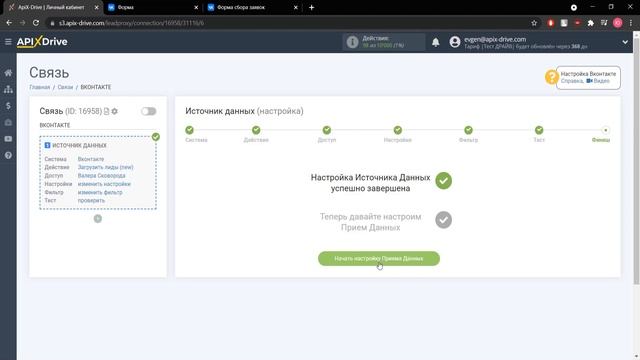Open browser extensions puzzle icon

591,23
